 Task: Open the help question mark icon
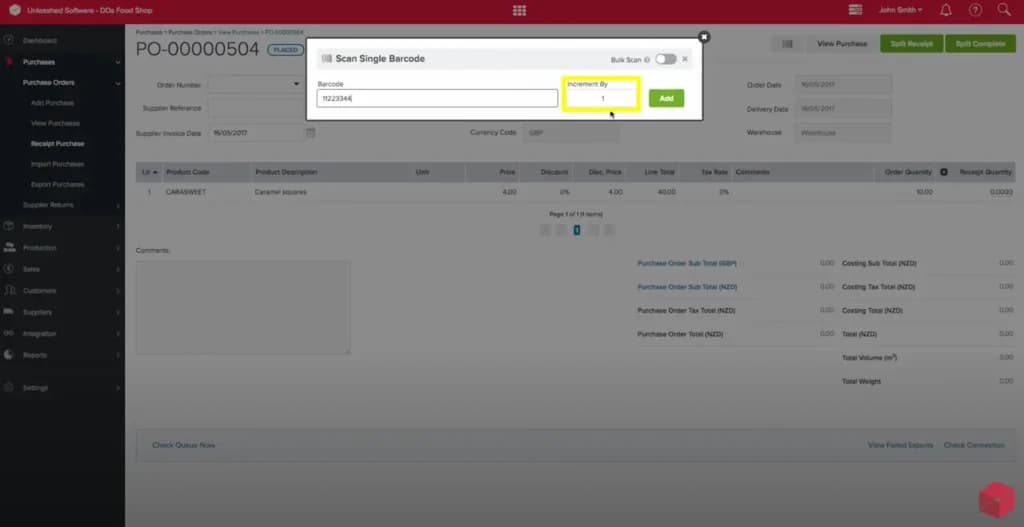[975, 10]
